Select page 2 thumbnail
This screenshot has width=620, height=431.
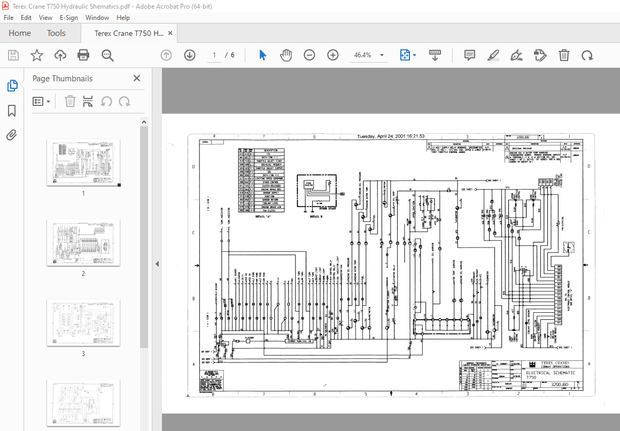83,243
